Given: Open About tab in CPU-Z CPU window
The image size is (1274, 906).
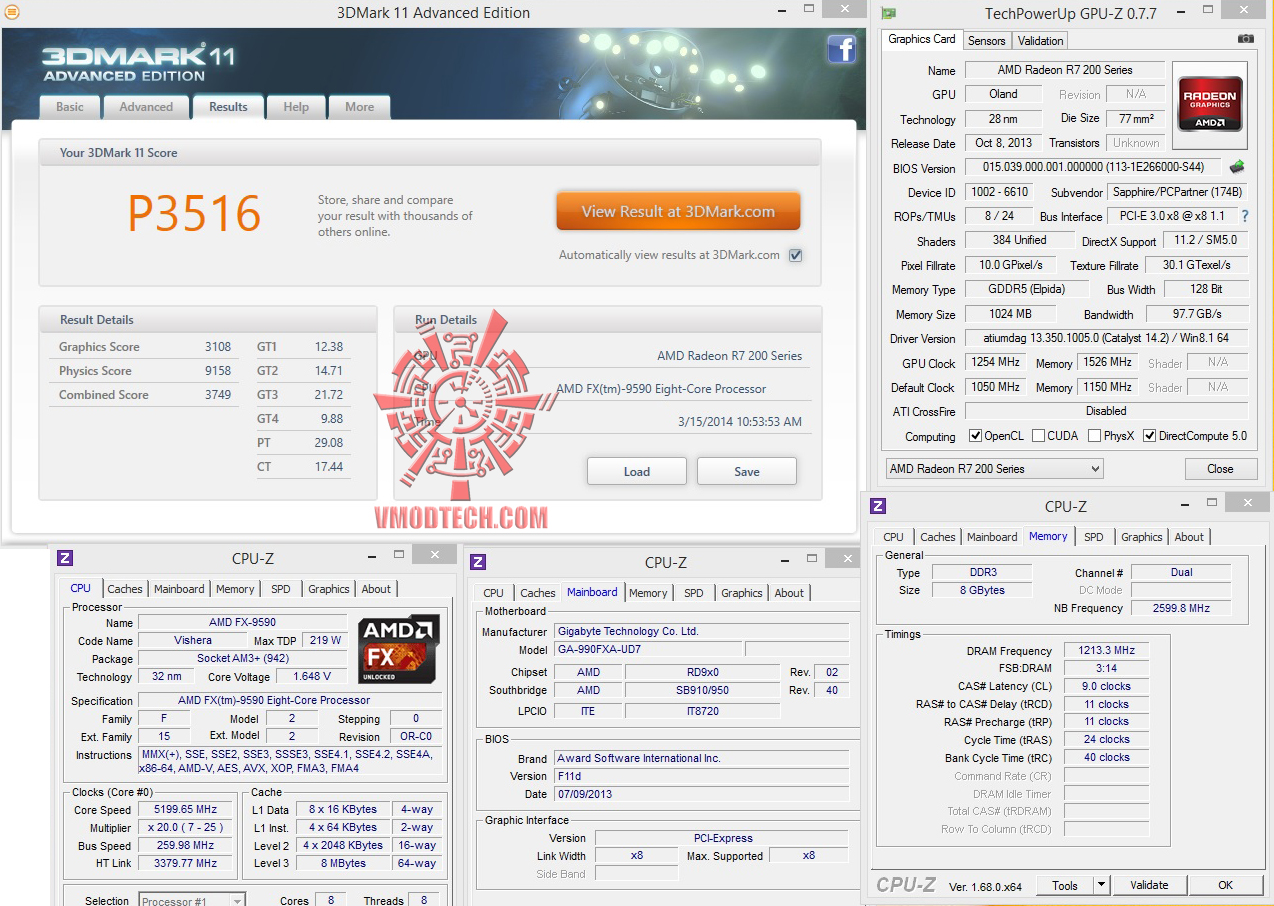Looking at the screenshot, I should pos(376,589).
